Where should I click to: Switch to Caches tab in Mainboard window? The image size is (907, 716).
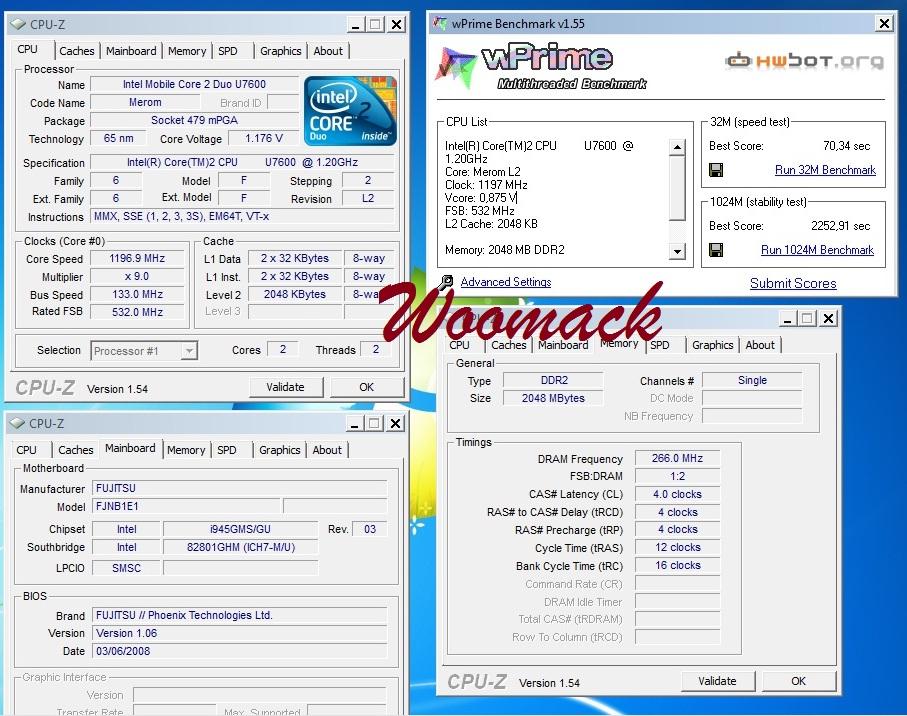click(76, 450)
